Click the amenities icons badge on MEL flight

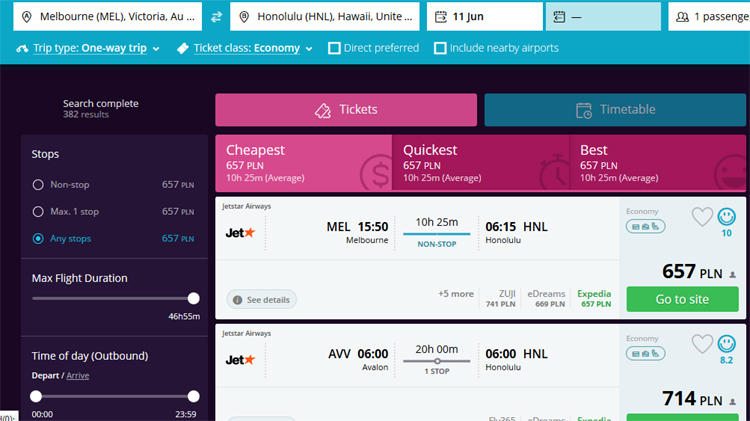pyautogui.click(x=645, y=226)
